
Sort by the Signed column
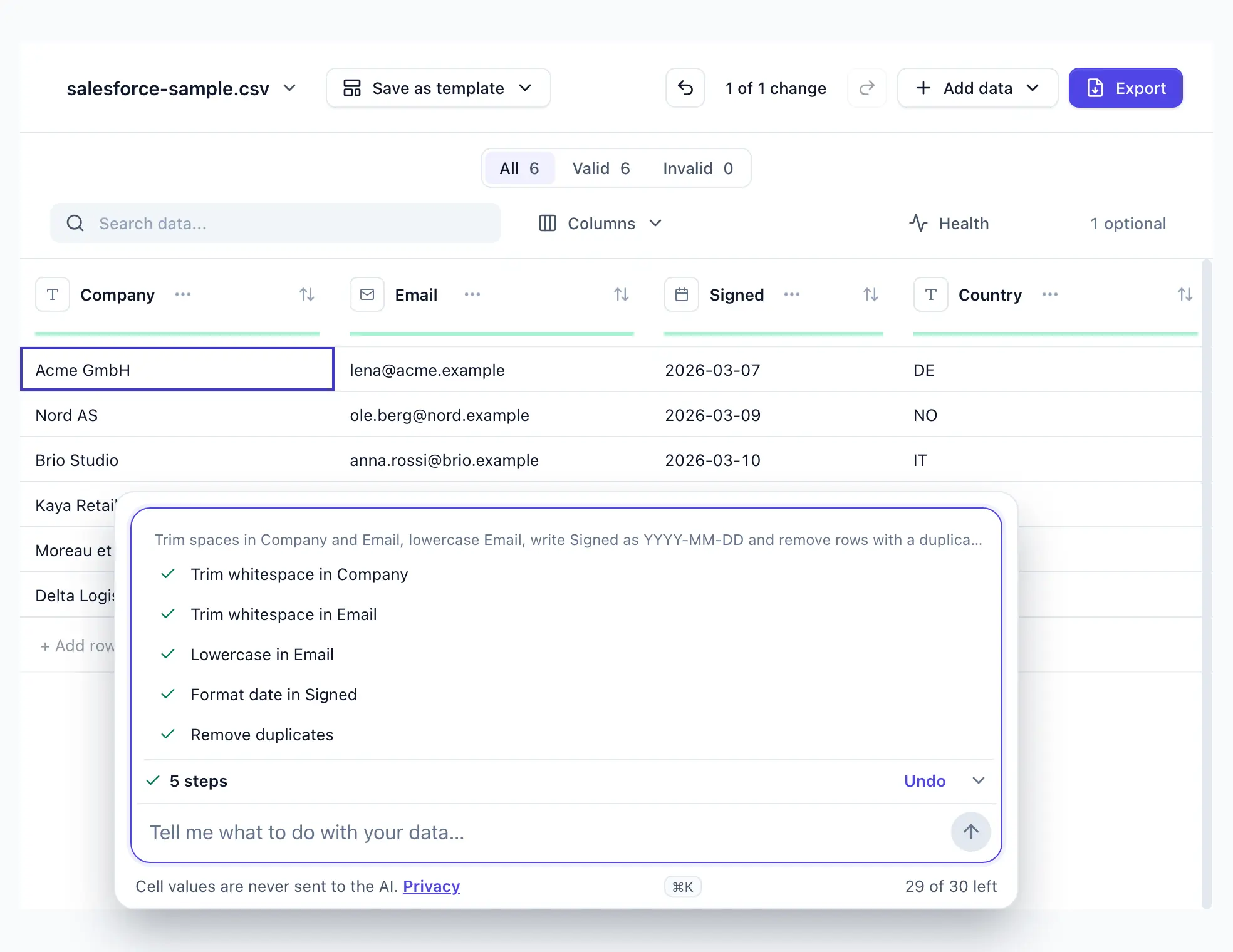coord(871,294)
